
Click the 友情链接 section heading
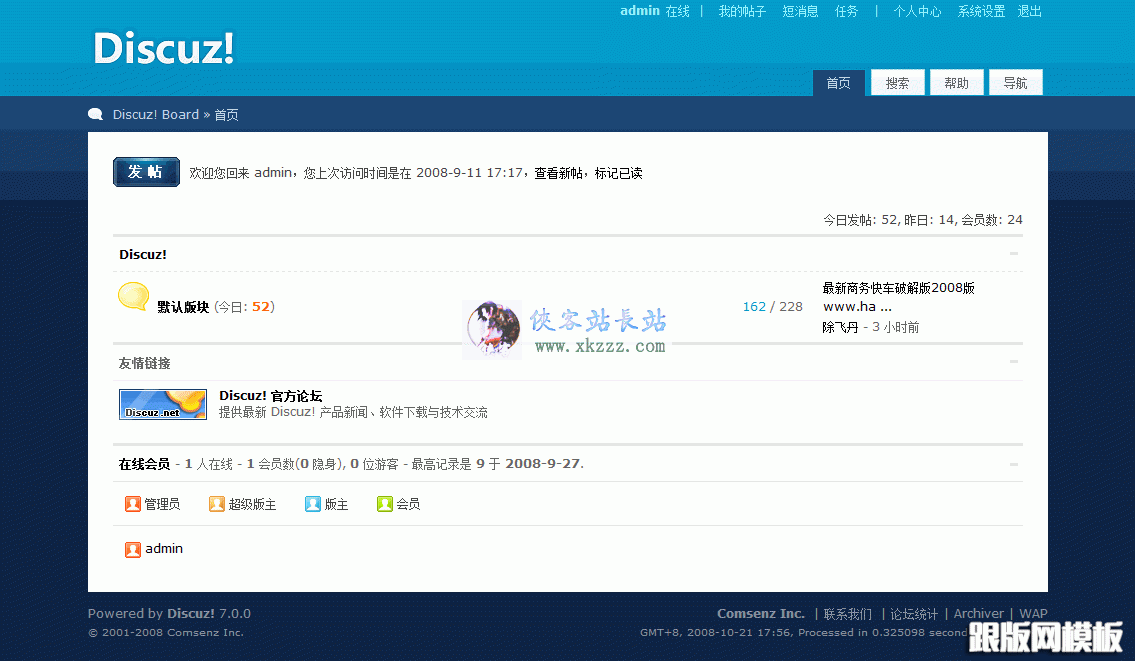coord(144,363)
